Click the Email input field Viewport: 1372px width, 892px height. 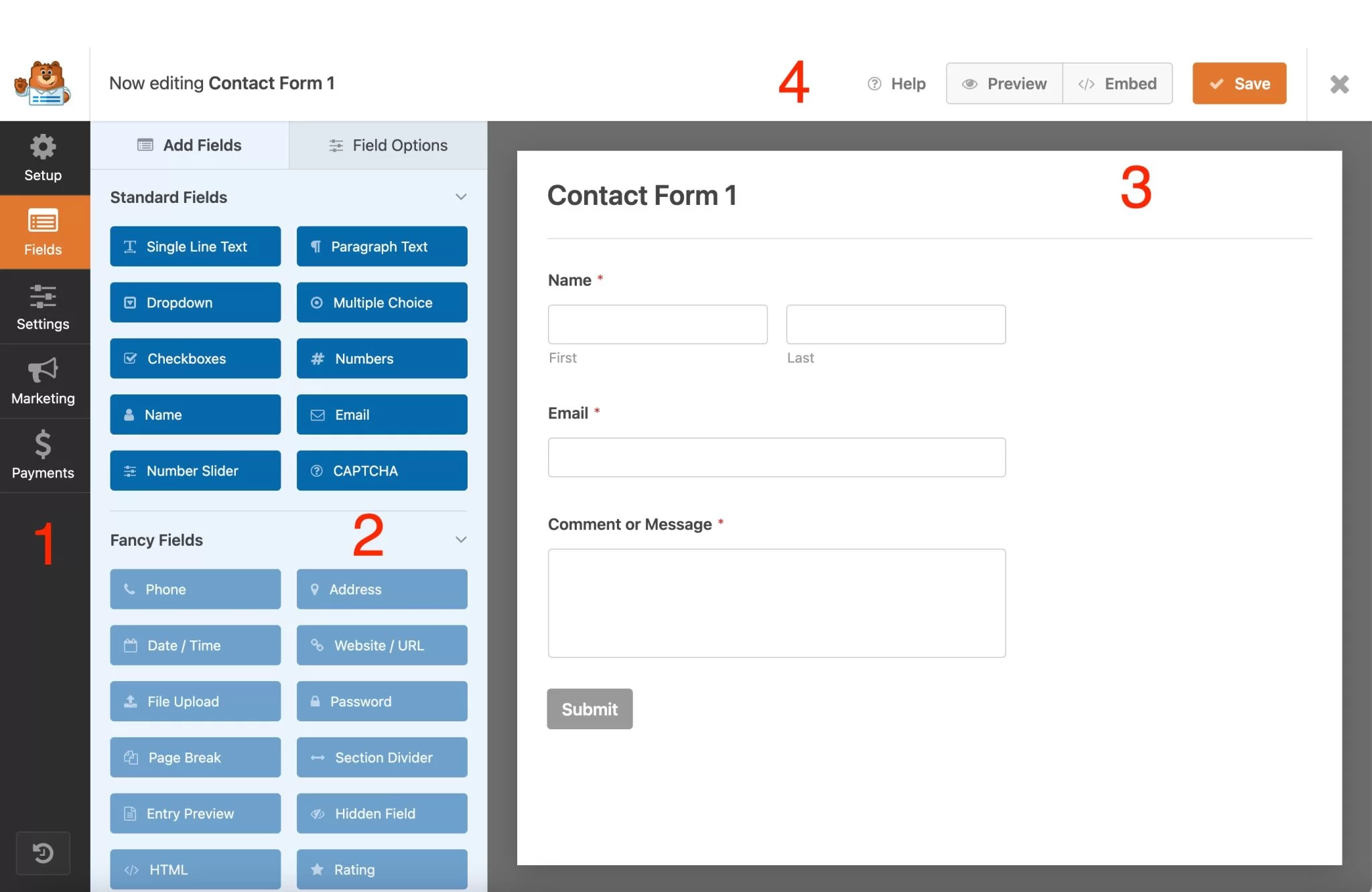777,457
